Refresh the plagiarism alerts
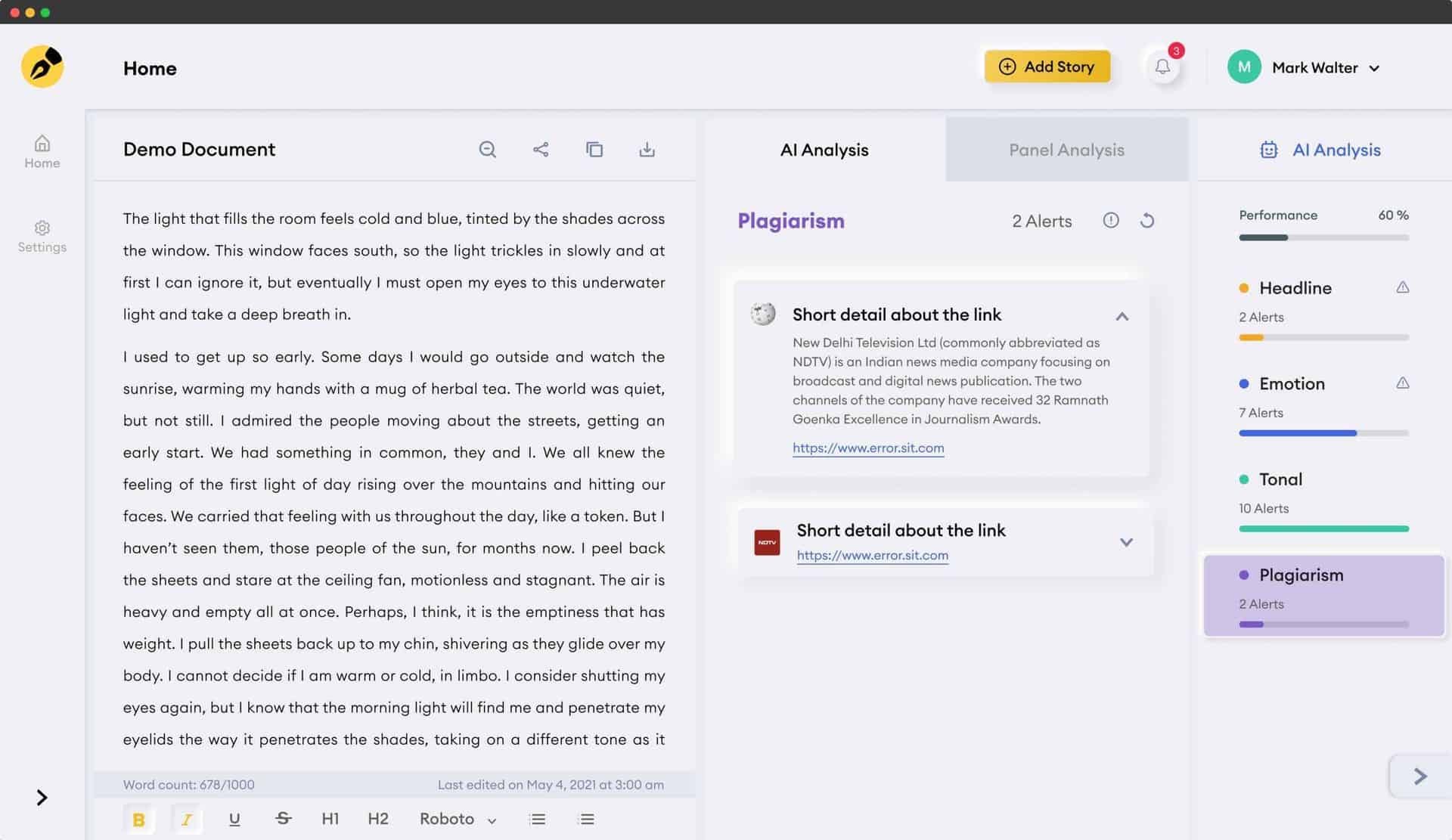 point(1147,221)
